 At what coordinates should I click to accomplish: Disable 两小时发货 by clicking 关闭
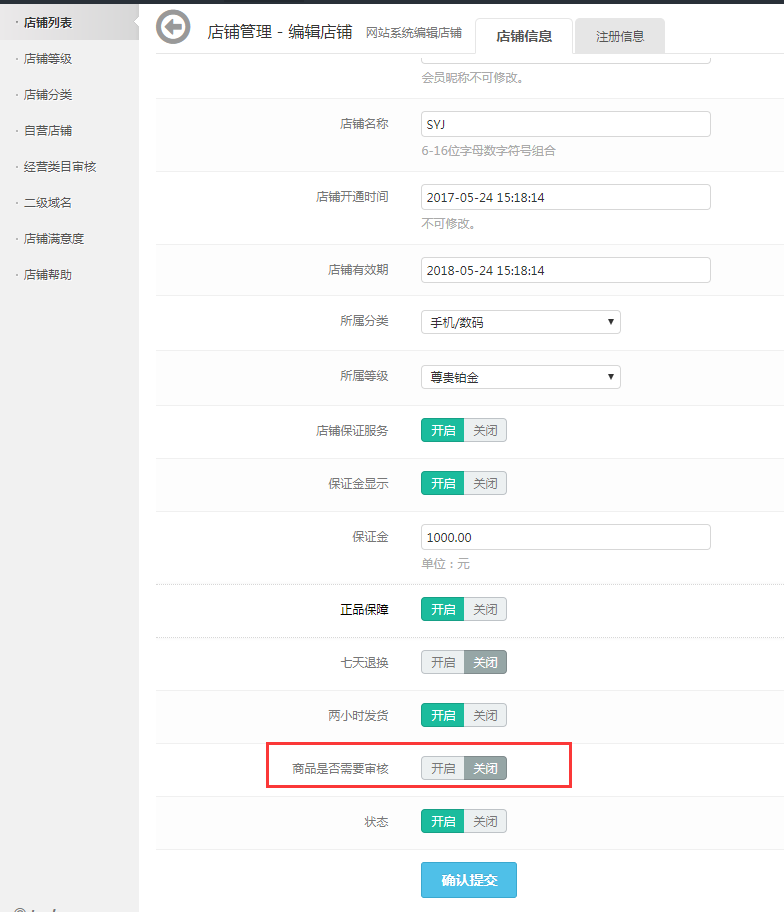tap(485, 715)
